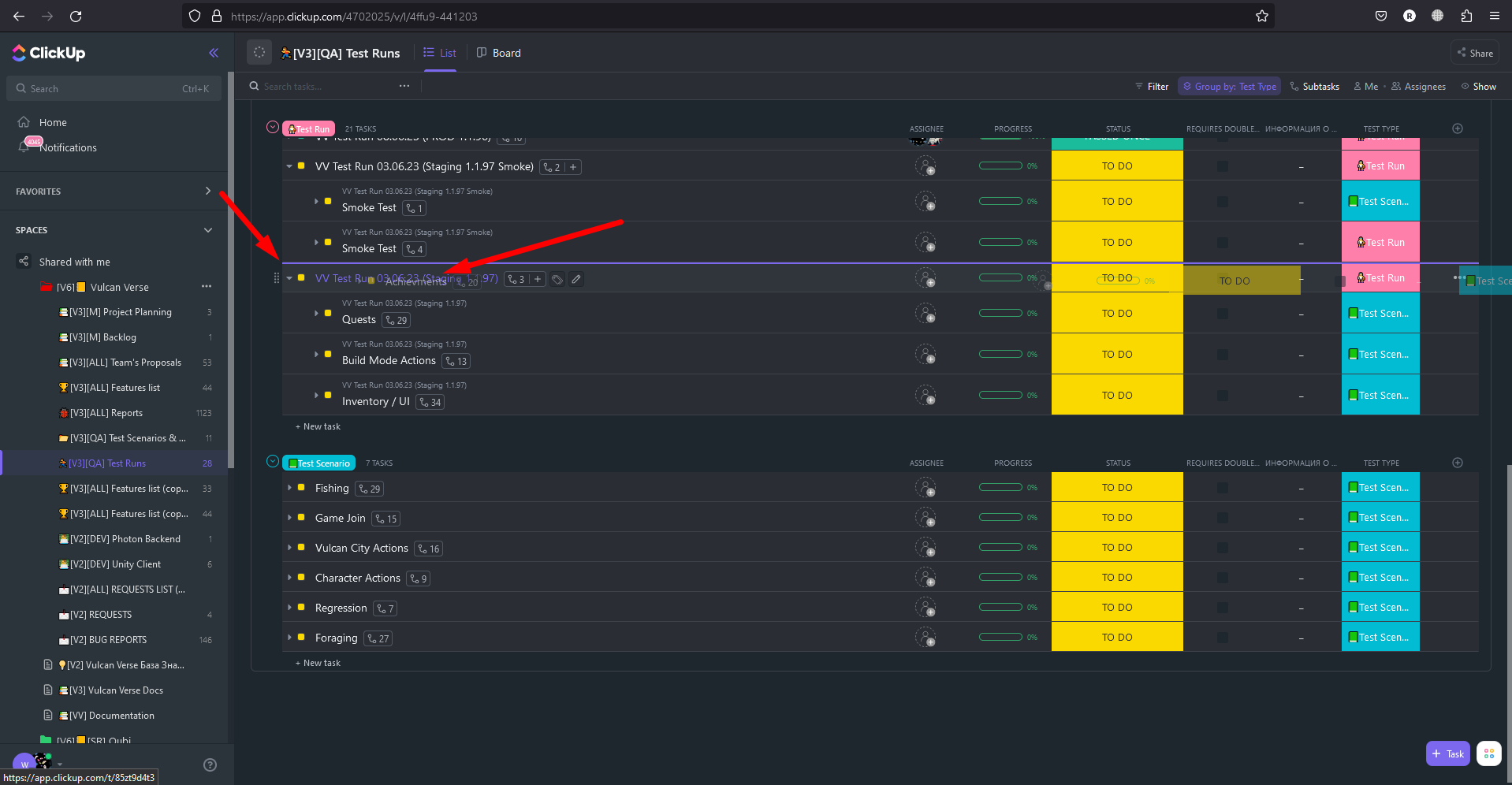Change TO DO status of Fishing task
Image resolution: width=1512 pixels, height=785 pixels.
click(1117, 487)
